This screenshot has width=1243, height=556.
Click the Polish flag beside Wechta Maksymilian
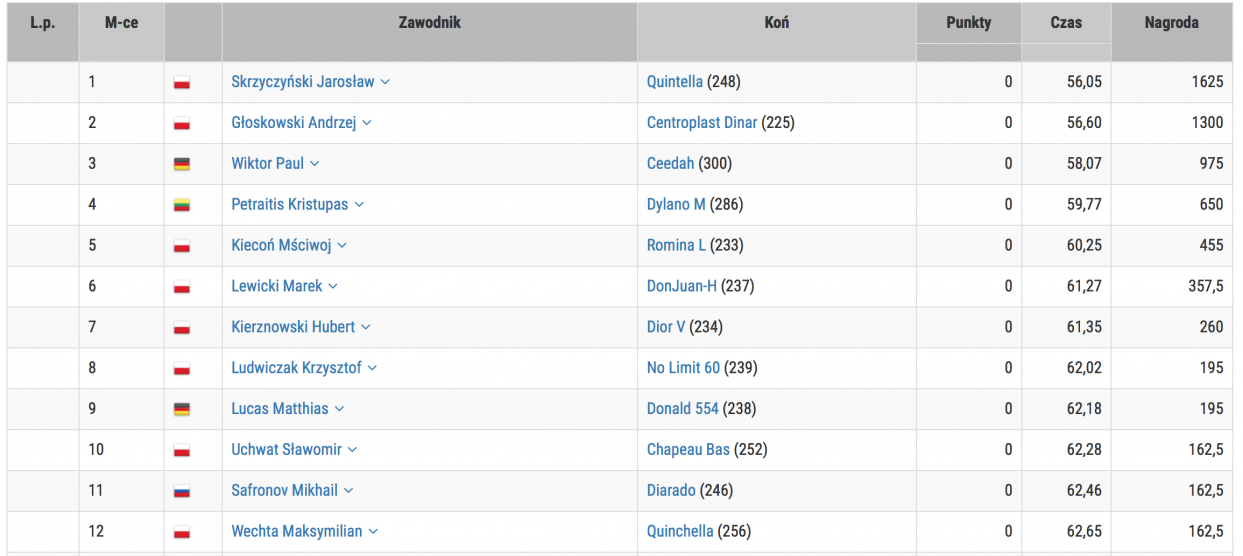point(182,532)
